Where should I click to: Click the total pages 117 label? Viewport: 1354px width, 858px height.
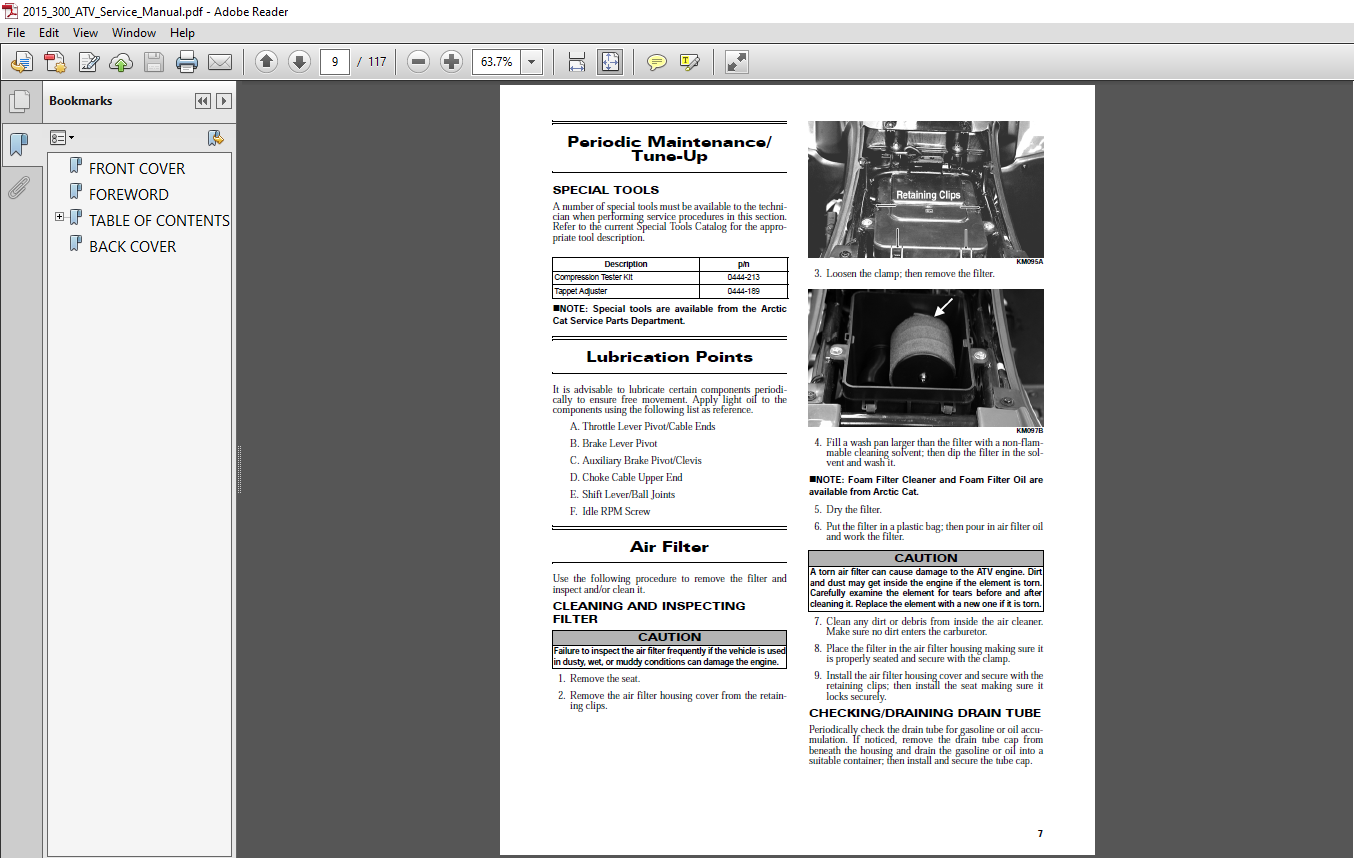point(377,62)
